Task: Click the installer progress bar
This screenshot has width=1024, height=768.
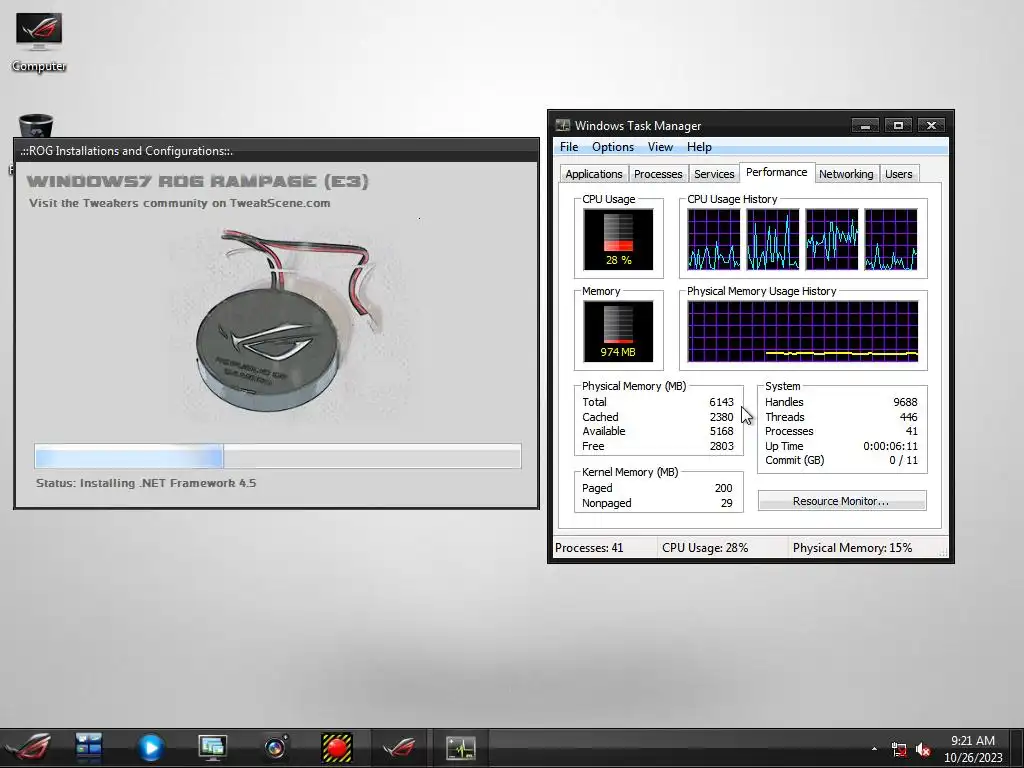Action: pyautogui.click(x=278, y=456)
